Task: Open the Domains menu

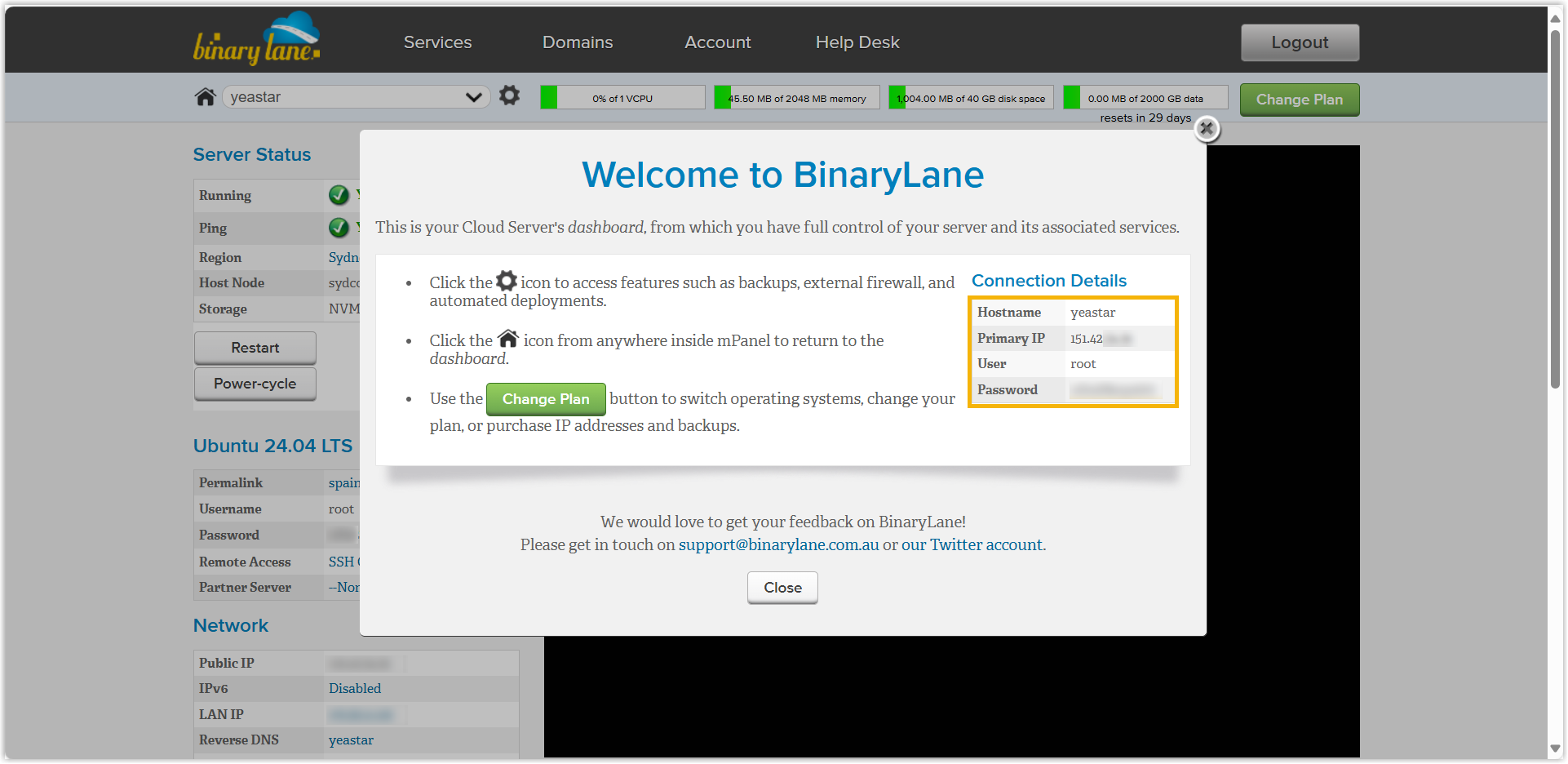Action: [577, 42]
